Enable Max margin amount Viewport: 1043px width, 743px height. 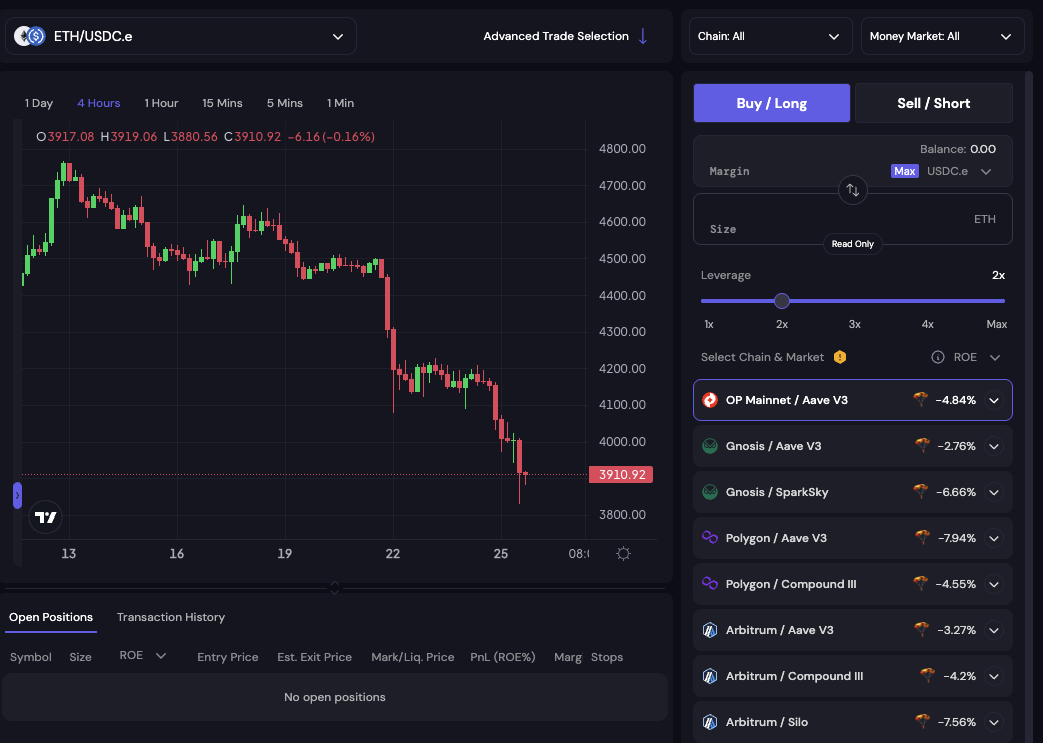pos(904,171)
